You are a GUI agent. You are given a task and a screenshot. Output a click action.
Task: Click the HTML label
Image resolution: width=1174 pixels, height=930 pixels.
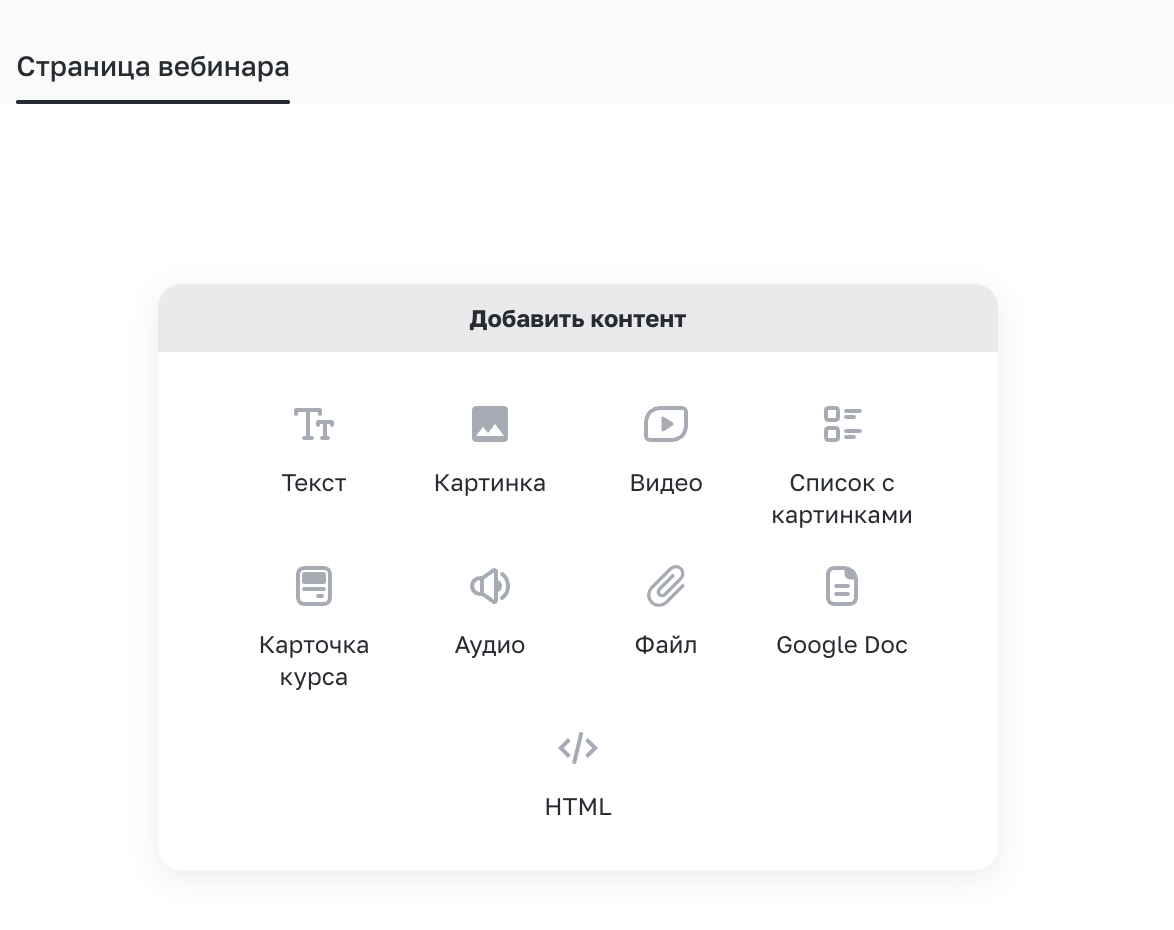coord(578,806)
